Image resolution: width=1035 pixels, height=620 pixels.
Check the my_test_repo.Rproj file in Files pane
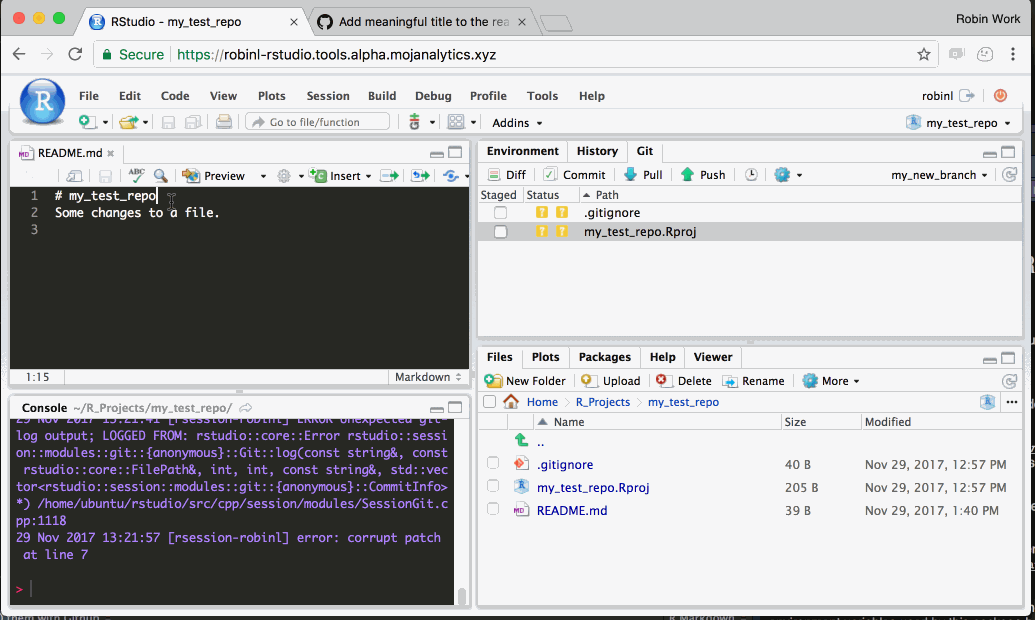click(493, 486)
